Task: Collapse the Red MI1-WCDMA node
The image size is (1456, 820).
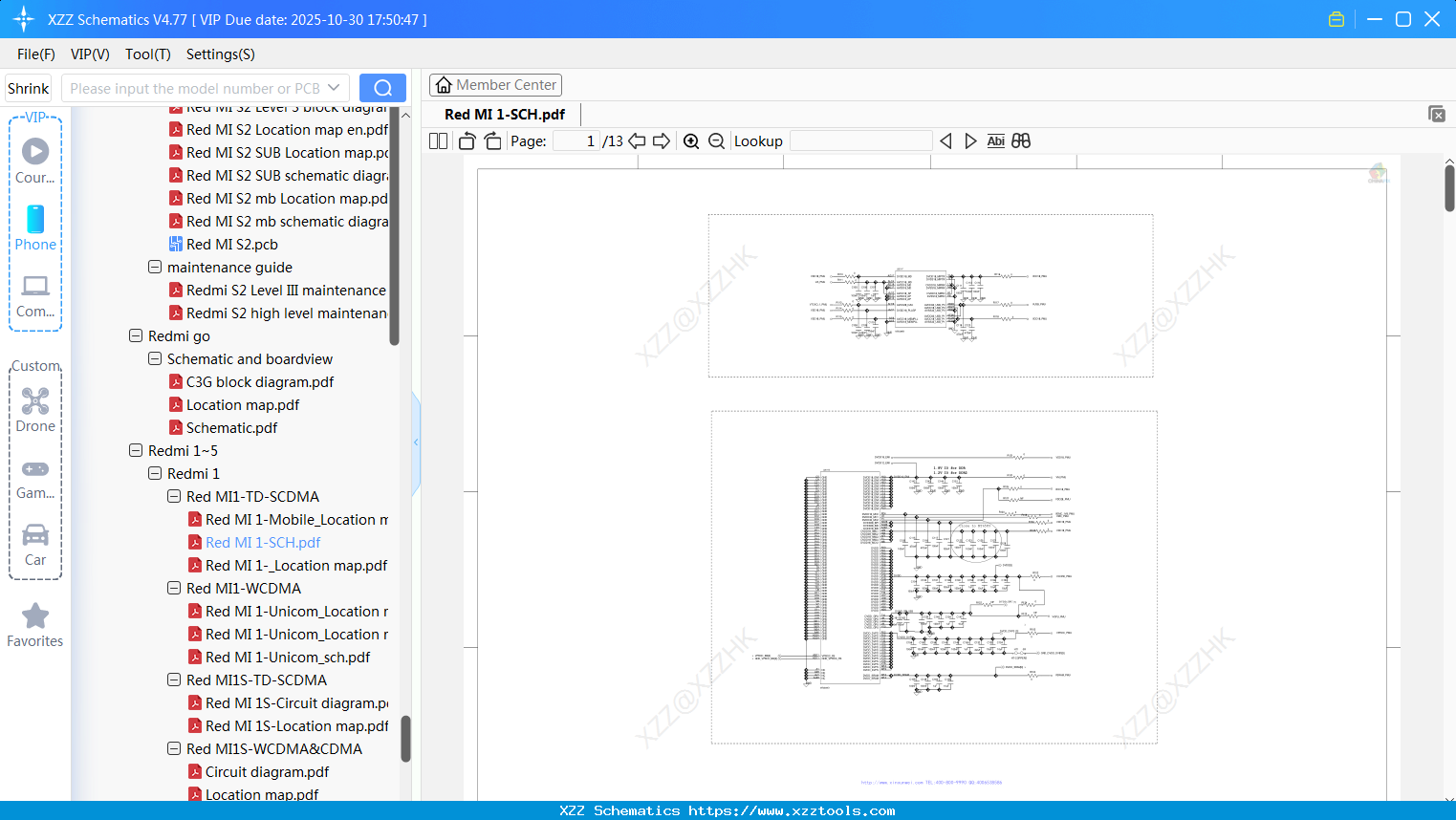Action: pos(174,589)
